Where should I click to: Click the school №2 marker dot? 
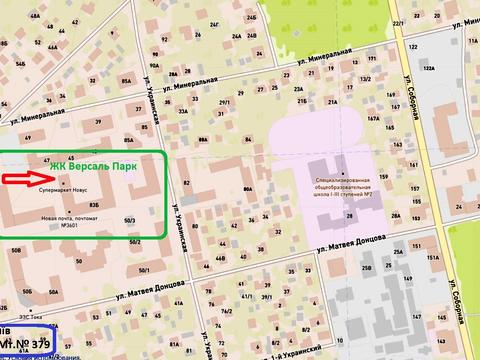click(343, 174)
